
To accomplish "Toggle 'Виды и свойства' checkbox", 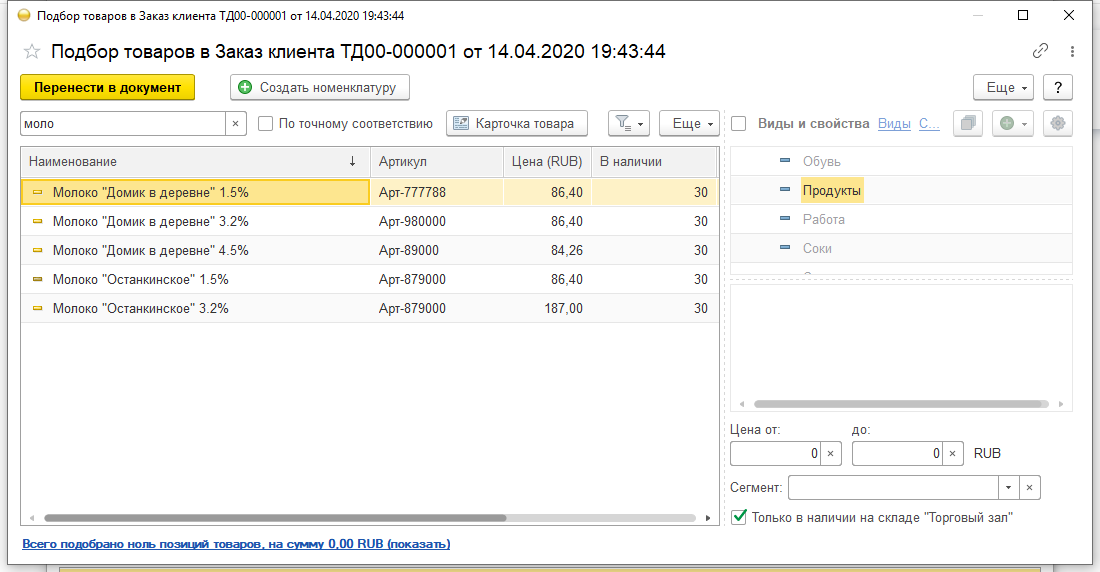I will pos(739,124).
